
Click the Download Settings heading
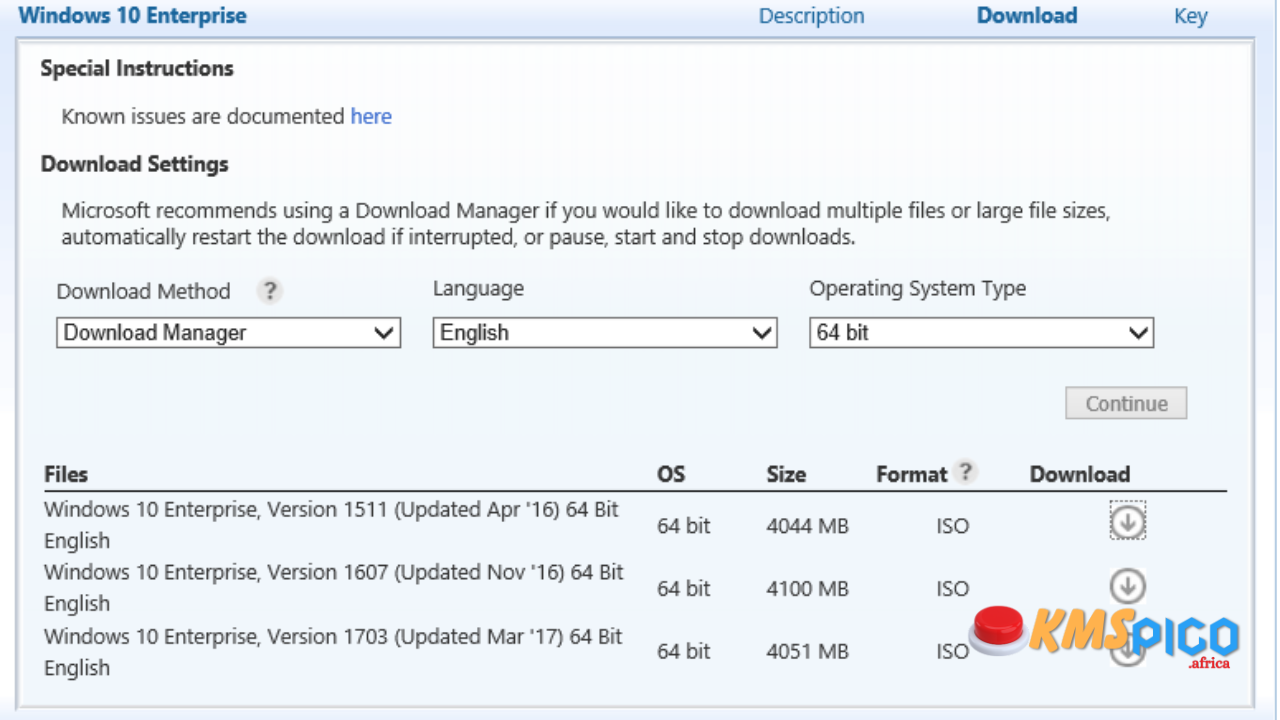click(135, 164)
